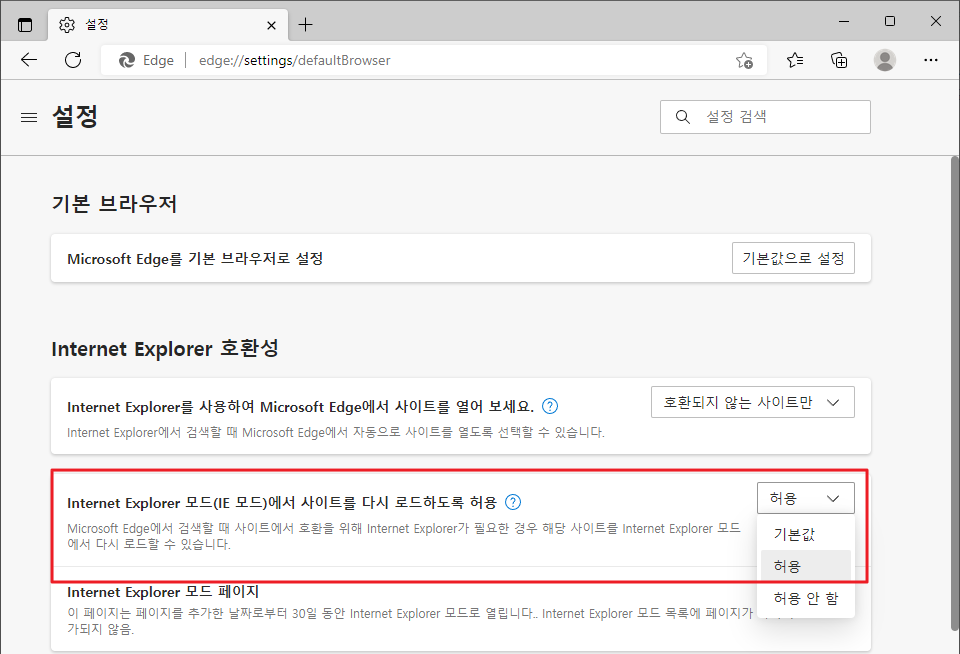Show help for opening sites with Internet Explorer
960x654 pixels.
(x=550, y=406)
